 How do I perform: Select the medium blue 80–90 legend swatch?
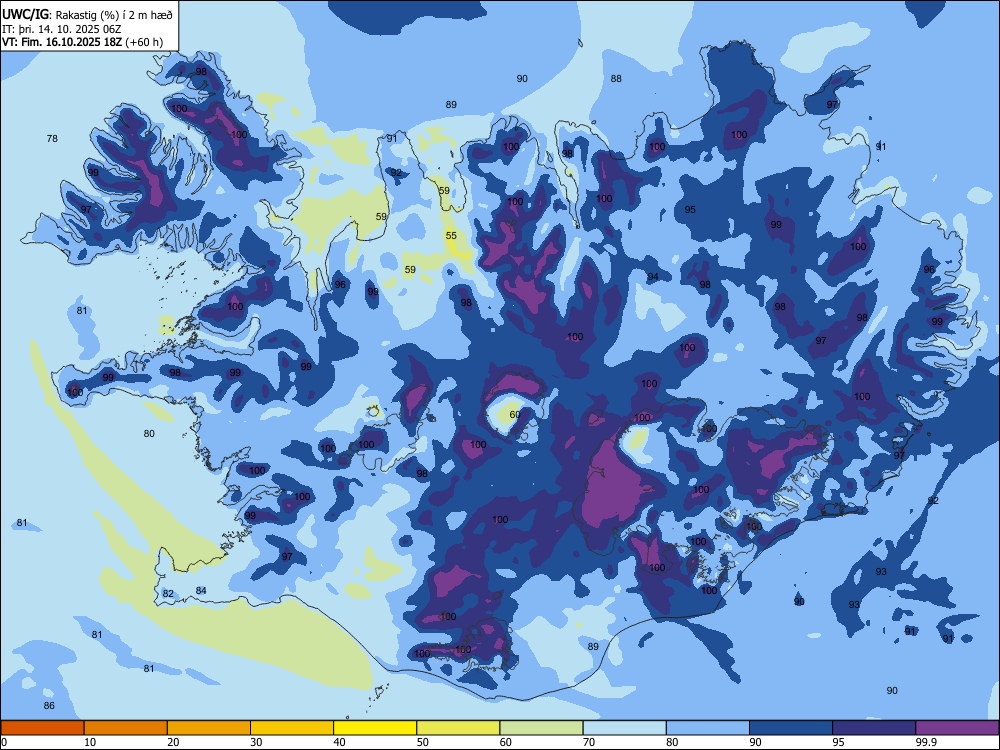(708, 728)
